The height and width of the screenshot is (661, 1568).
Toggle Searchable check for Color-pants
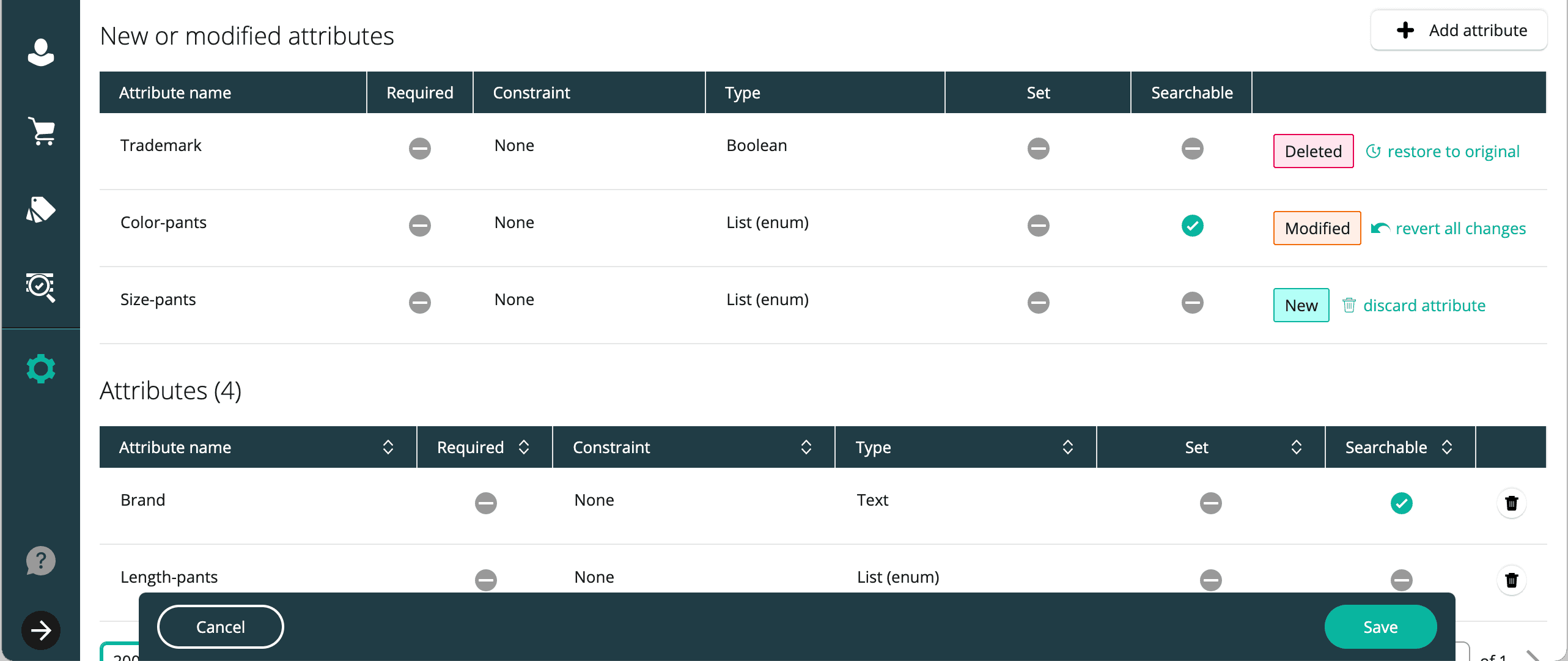(x=1192, y=226)
